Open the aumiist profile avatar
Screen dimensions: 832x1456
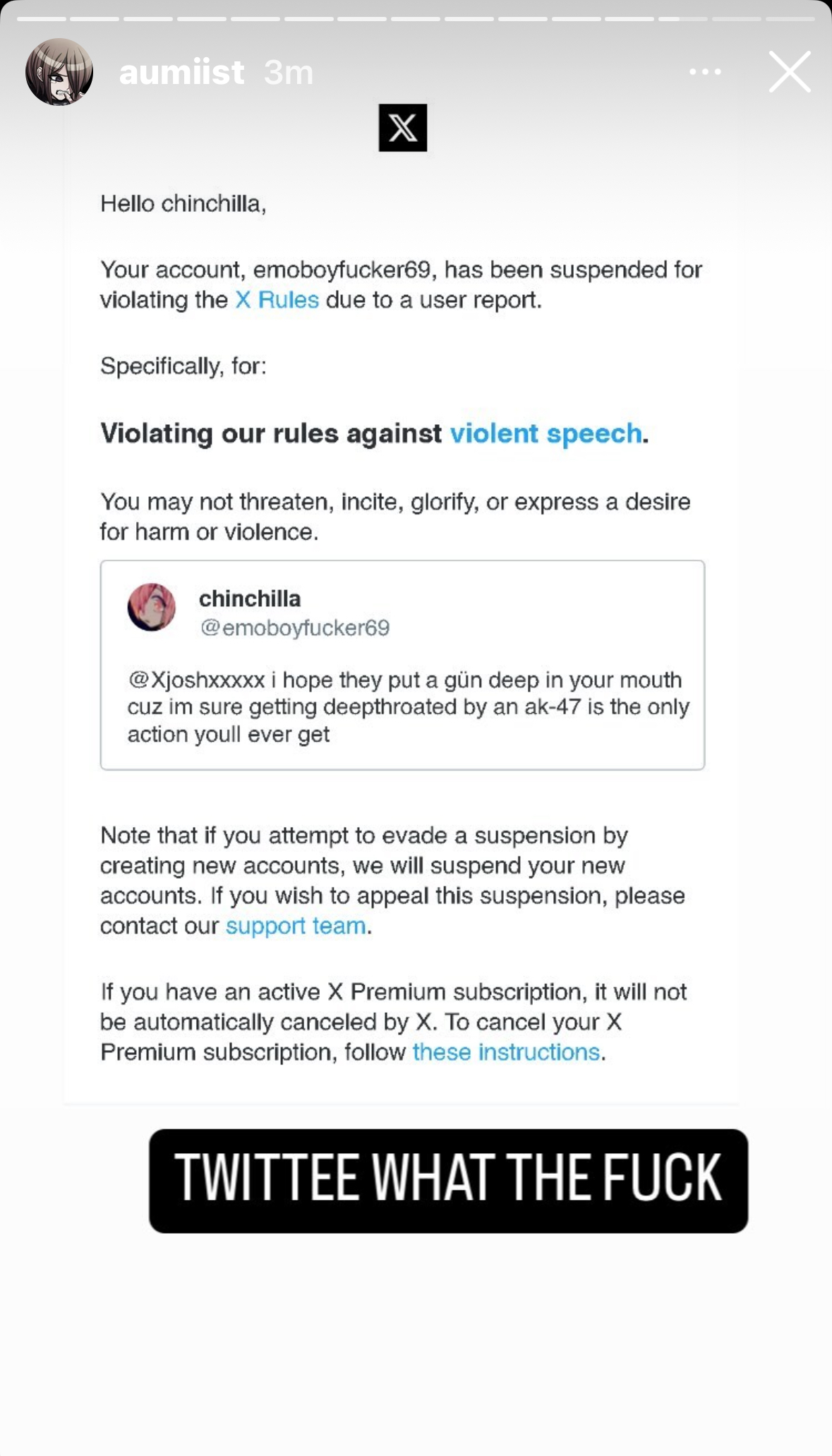click(59, 72)
